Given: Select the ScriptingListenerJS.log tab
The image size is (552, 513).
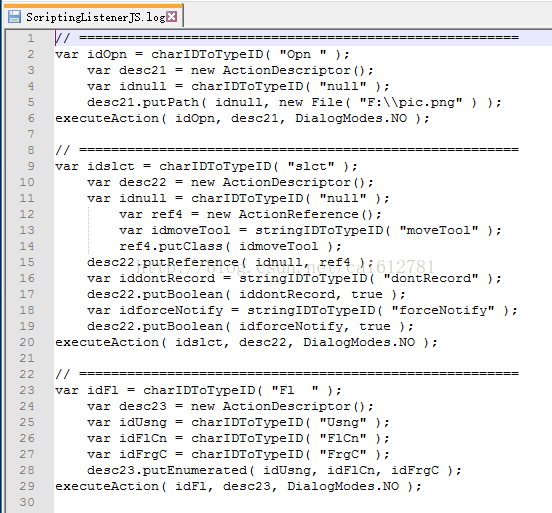Looking at the screenshot, I should [x=93, y=17].
